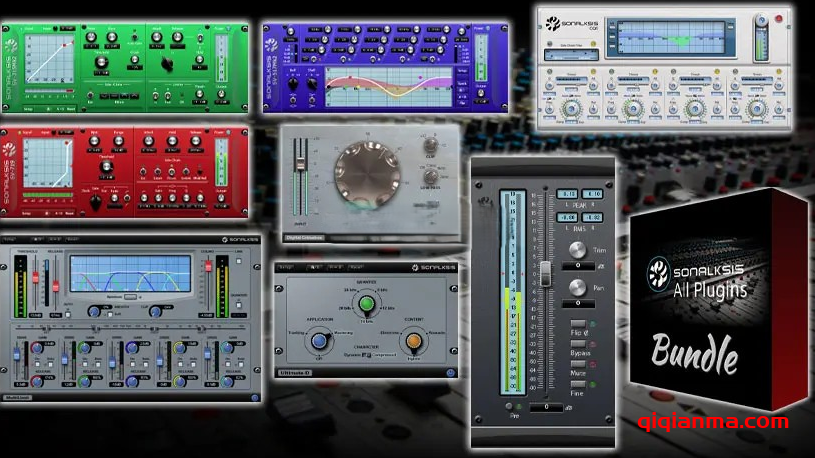Turn the Trim knob on meter plugin
Image resolution: width=815 pixels, height=458 pixels.
[x=578, y=249]
